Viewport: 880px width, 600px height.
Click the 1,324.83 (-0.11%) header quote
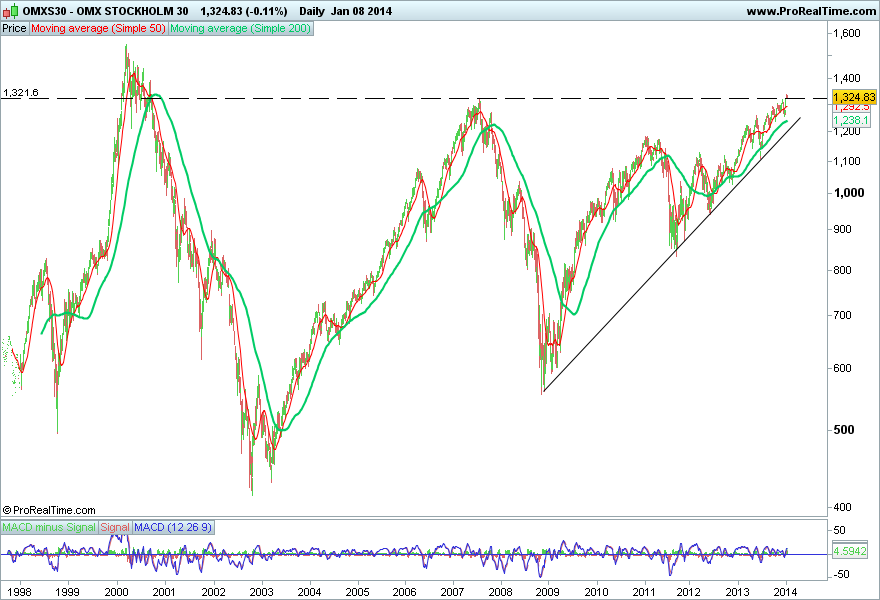pos(244,11)
